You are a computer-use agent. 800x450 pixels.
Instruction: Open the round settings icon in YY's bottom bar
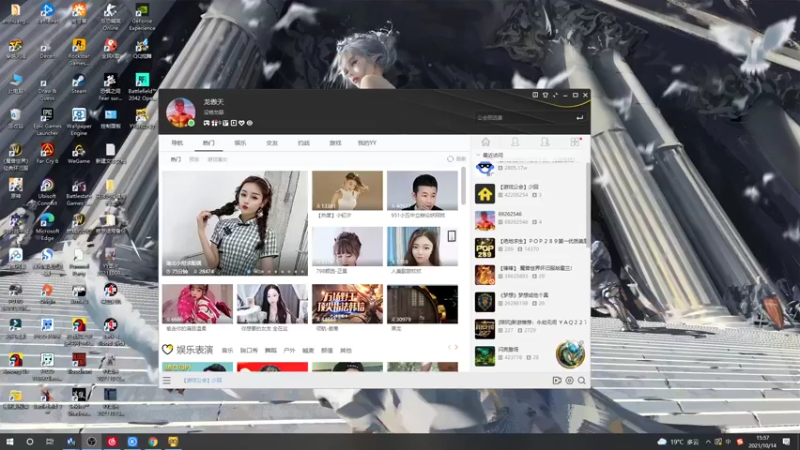click(x=569, y=380)
